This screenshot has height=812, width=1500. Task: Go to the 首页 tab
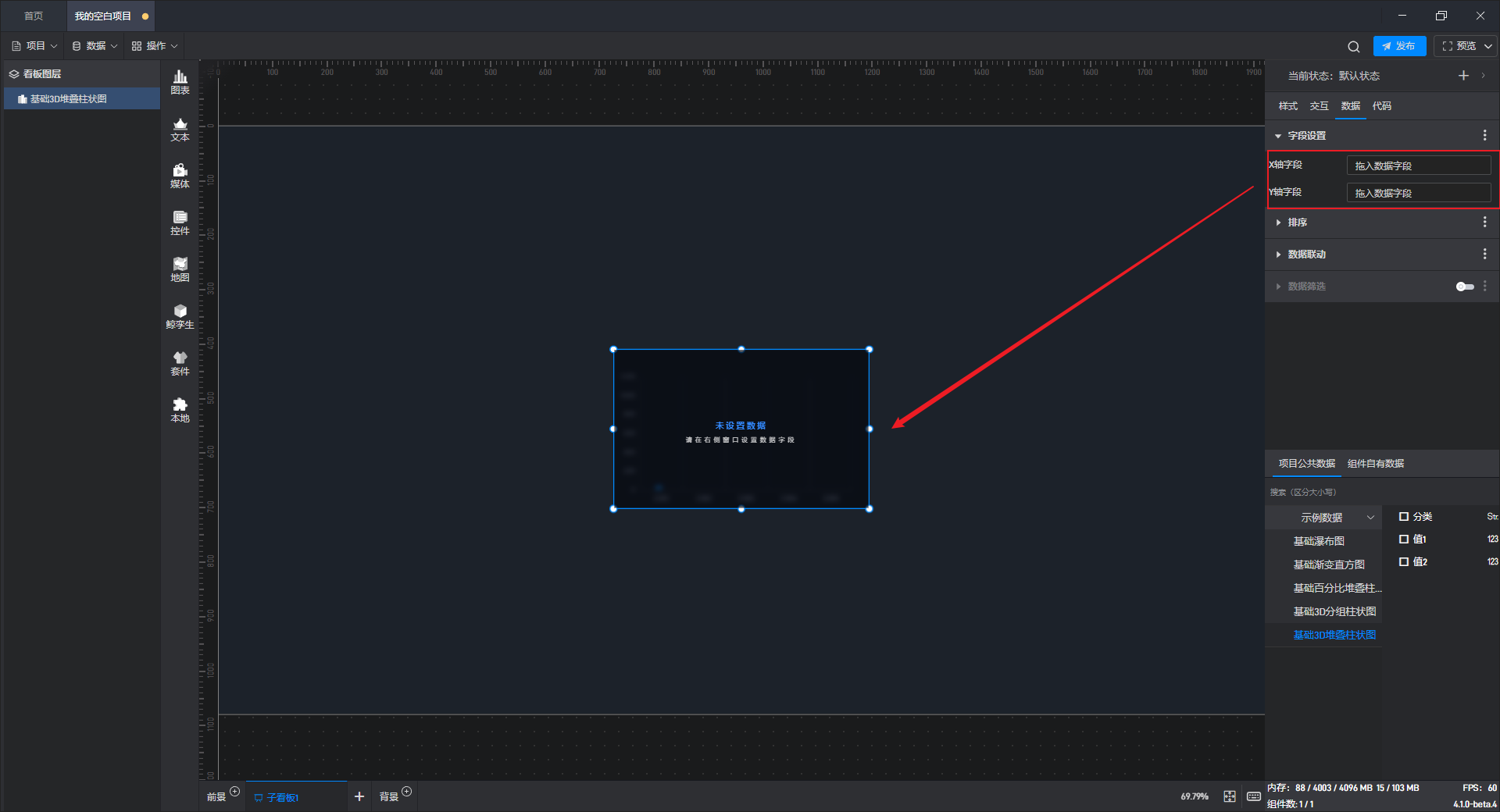34,16
